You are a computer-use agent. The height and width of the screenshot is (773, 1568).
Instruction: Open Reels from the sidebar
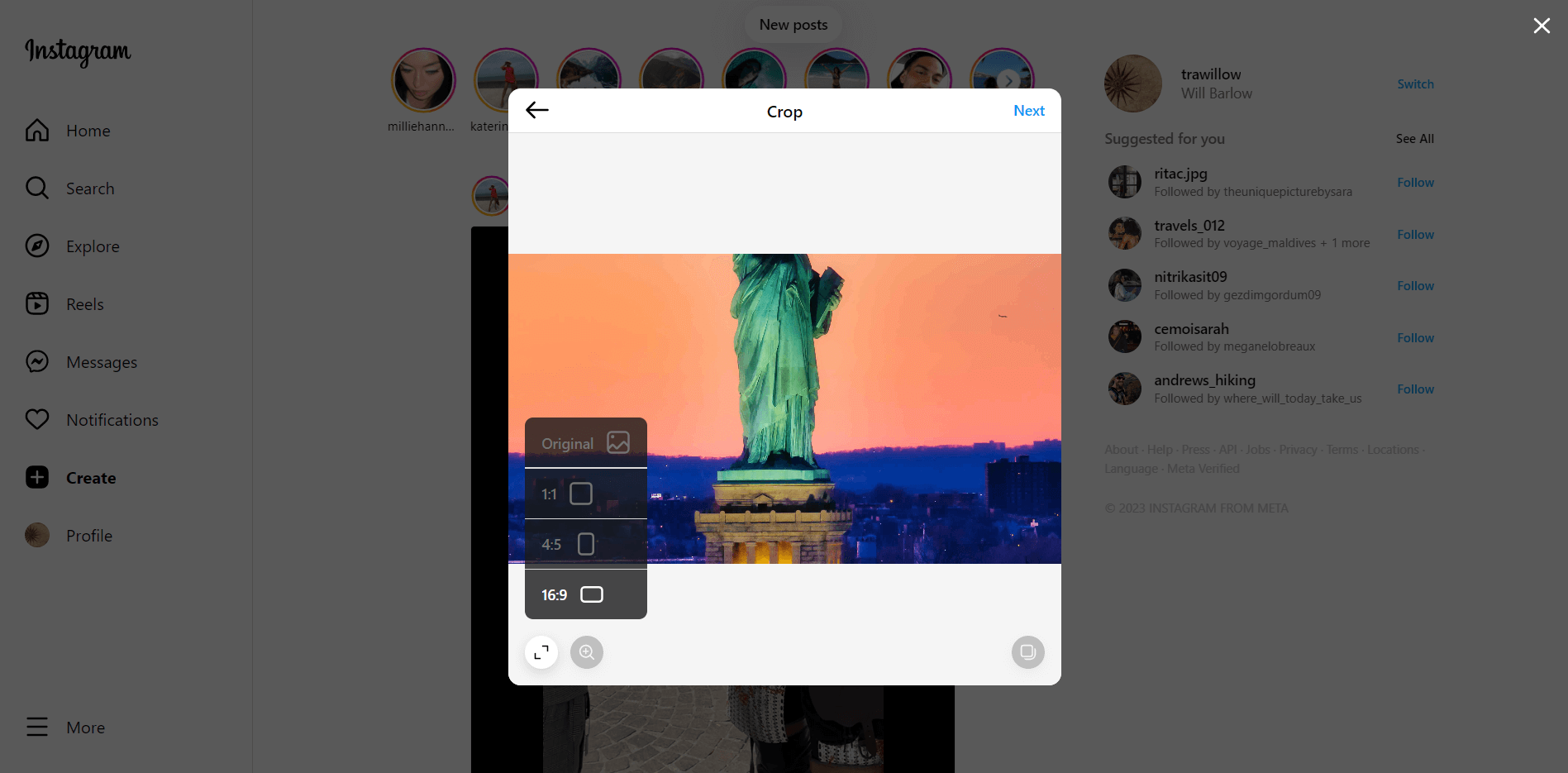click(64, 304)
